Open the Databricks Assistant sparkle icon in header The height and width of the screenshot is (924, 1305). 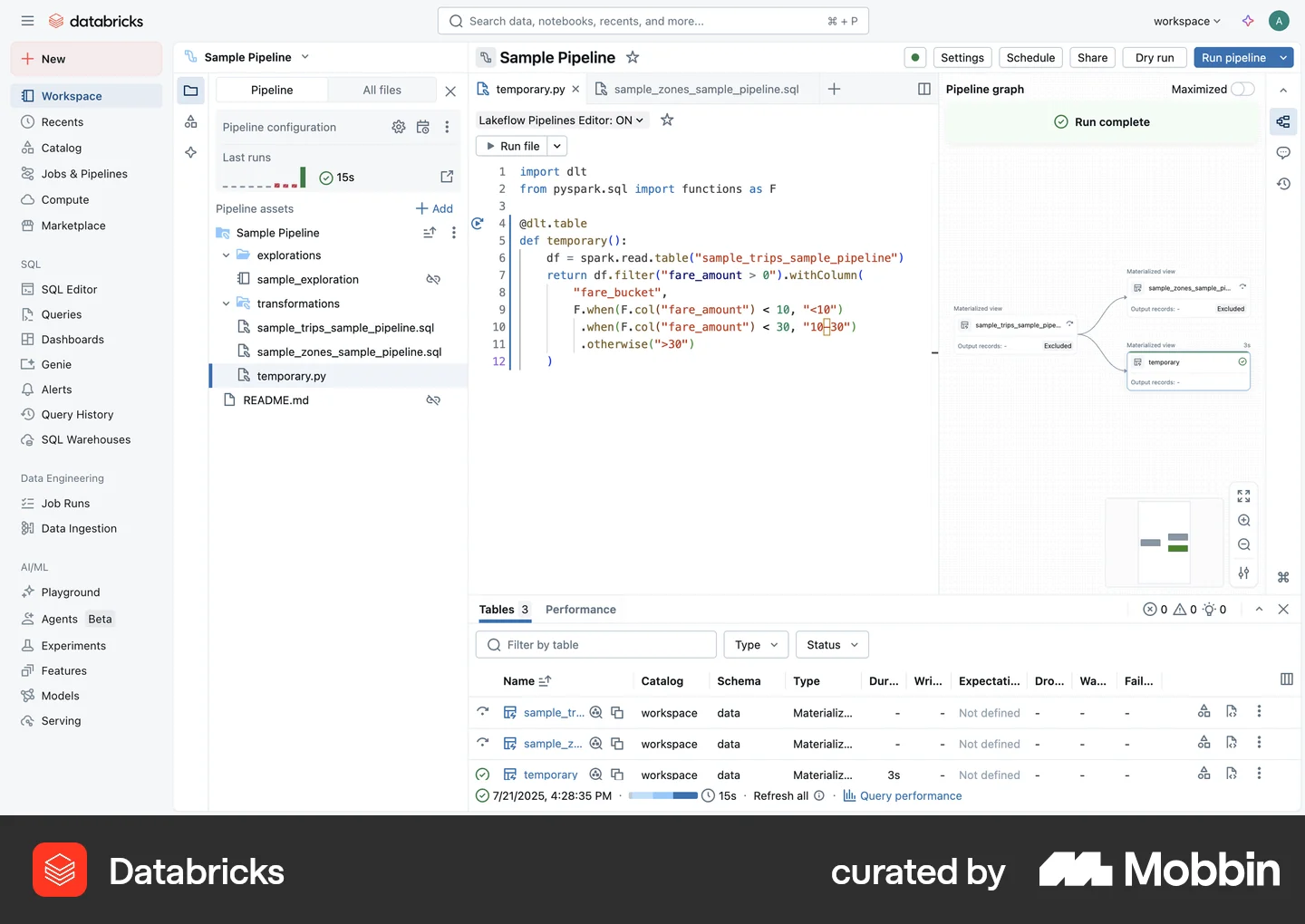(x=1248, y=21)
